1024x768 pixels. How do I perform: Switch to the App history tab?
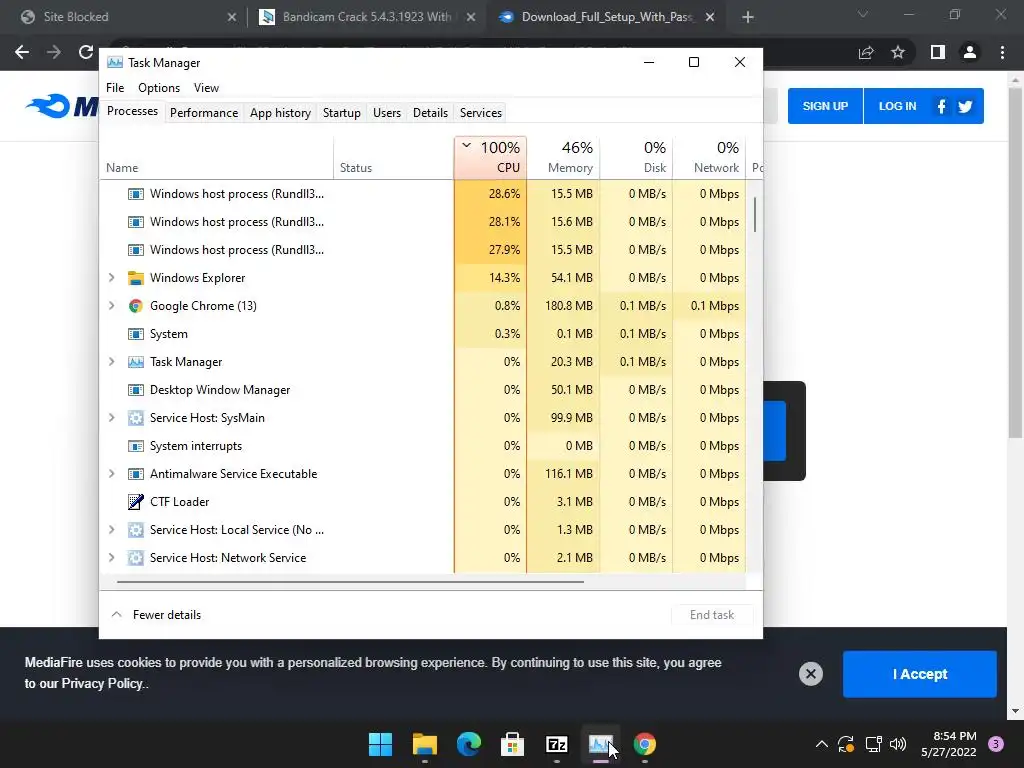pyautogui.click(x=280, y=113)
